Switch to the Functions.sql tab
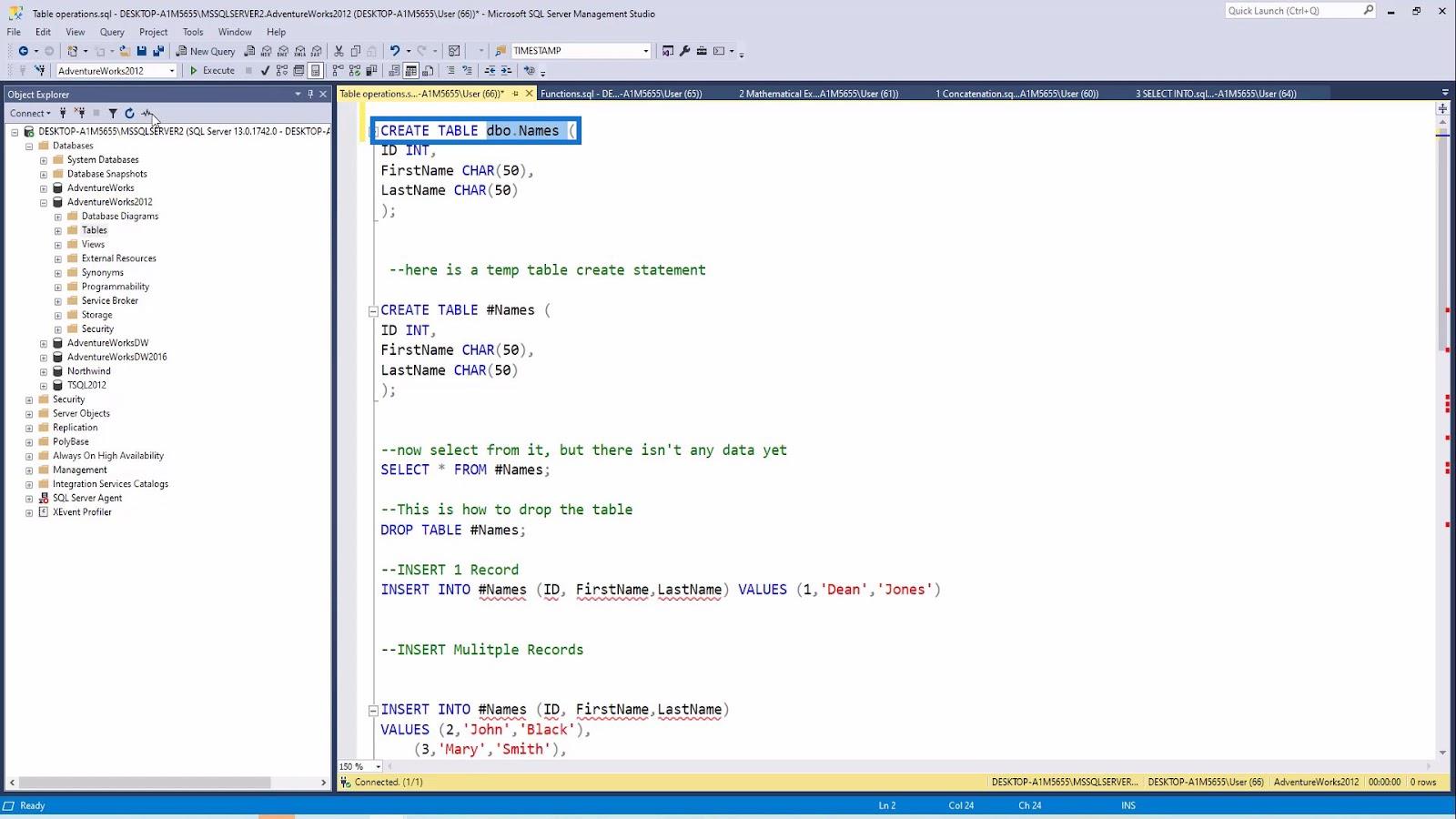This screenshot has width=1456, height=819. 621,94
